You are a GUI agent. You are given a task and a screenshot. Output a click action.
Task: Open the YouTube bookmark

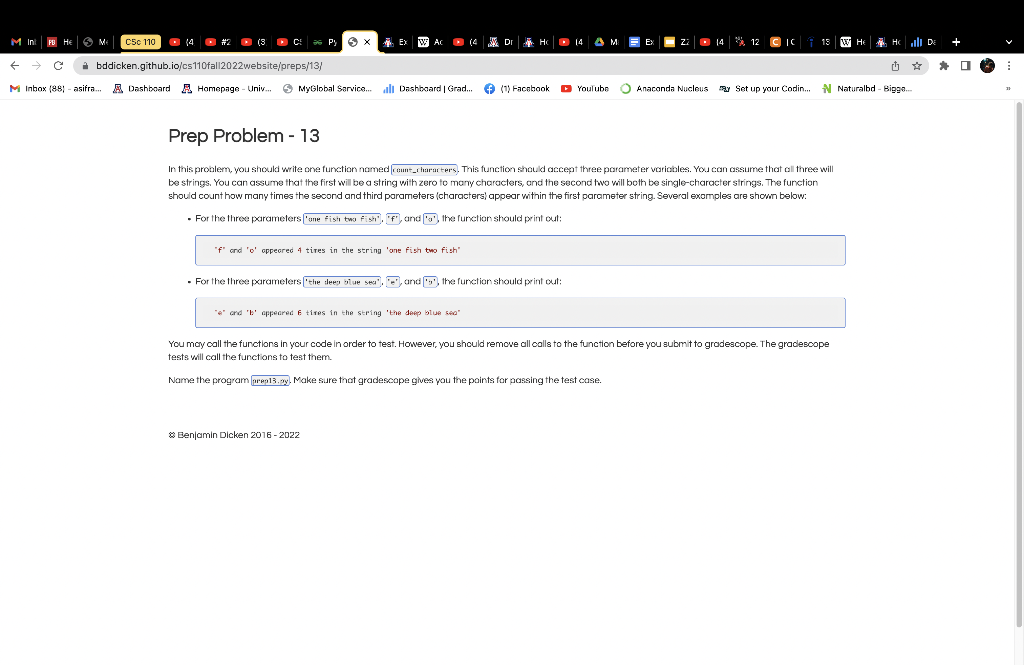point(585,88)
